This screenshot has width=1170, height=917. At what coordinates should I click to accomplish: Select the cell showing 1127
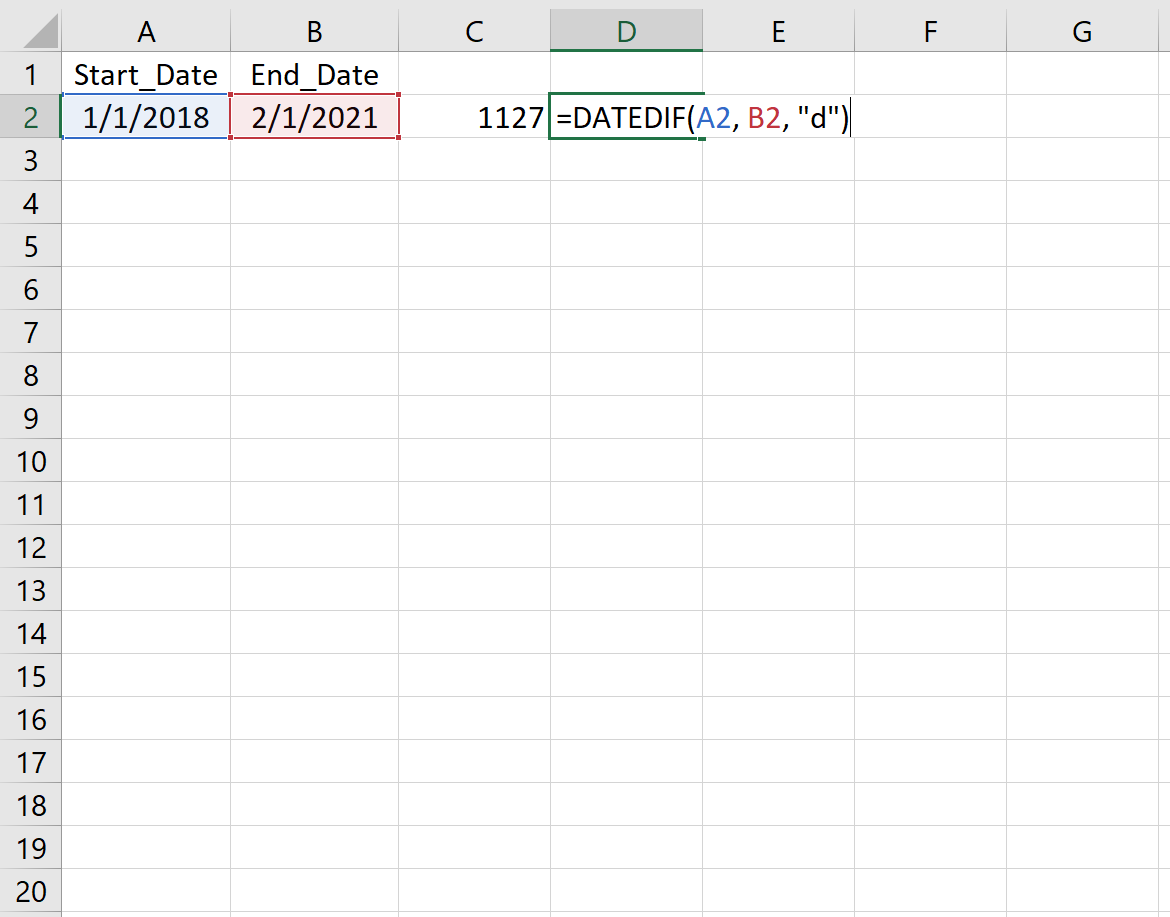pos(474,117)
